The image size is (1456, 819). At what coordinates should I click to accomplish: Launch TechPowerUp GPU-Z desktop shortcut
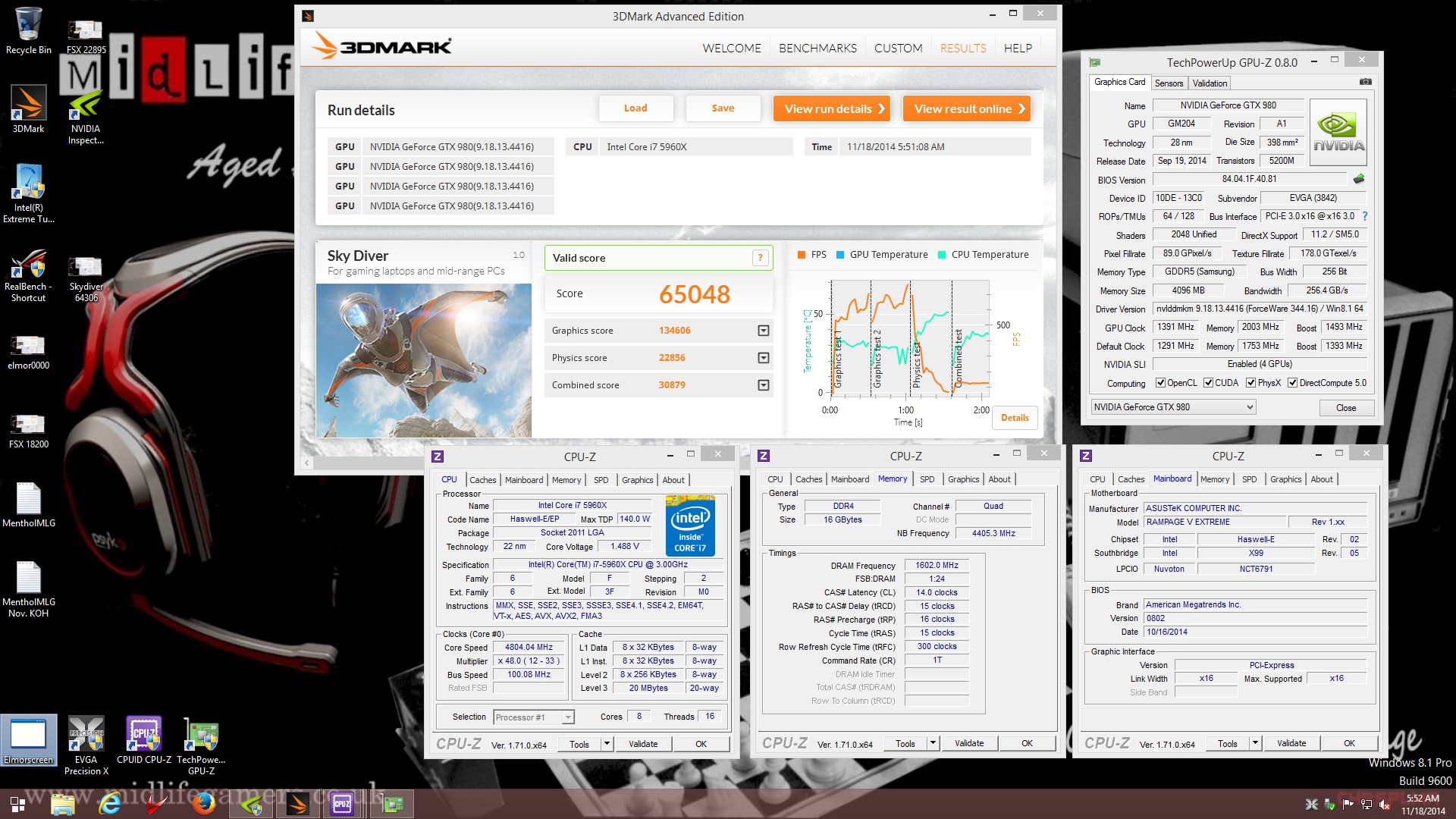(201, 745)
